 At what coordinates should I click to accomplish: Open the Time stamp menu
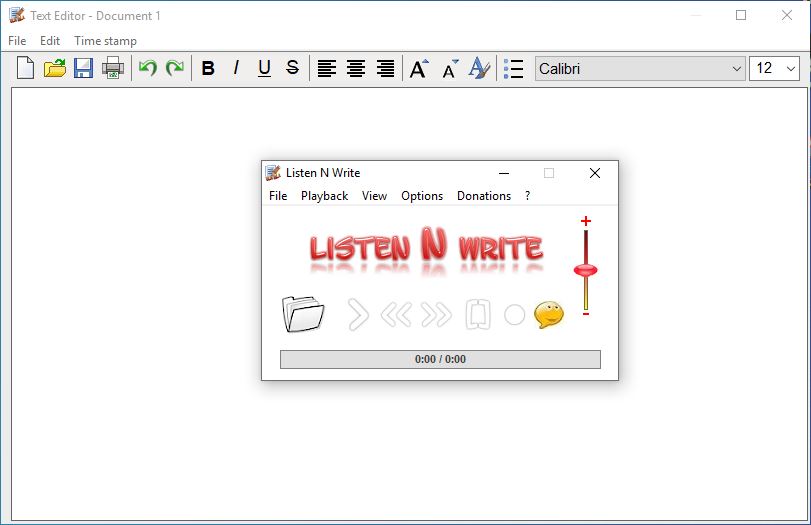[105, 41]
